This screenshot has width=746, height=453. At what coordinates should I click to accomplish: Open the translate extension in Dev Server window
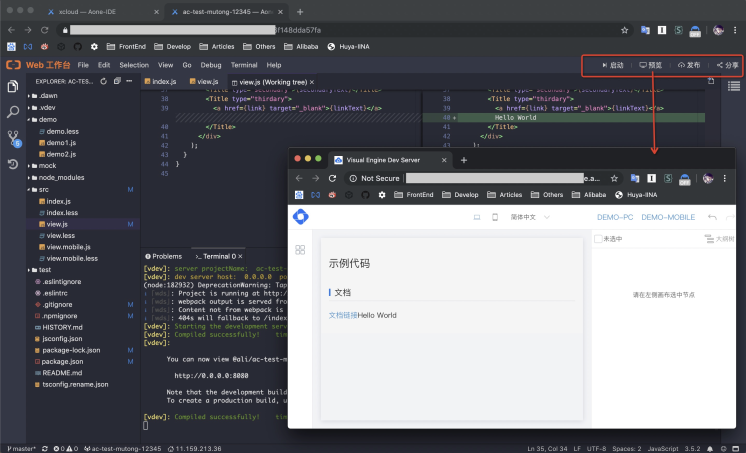click(635, 178)
